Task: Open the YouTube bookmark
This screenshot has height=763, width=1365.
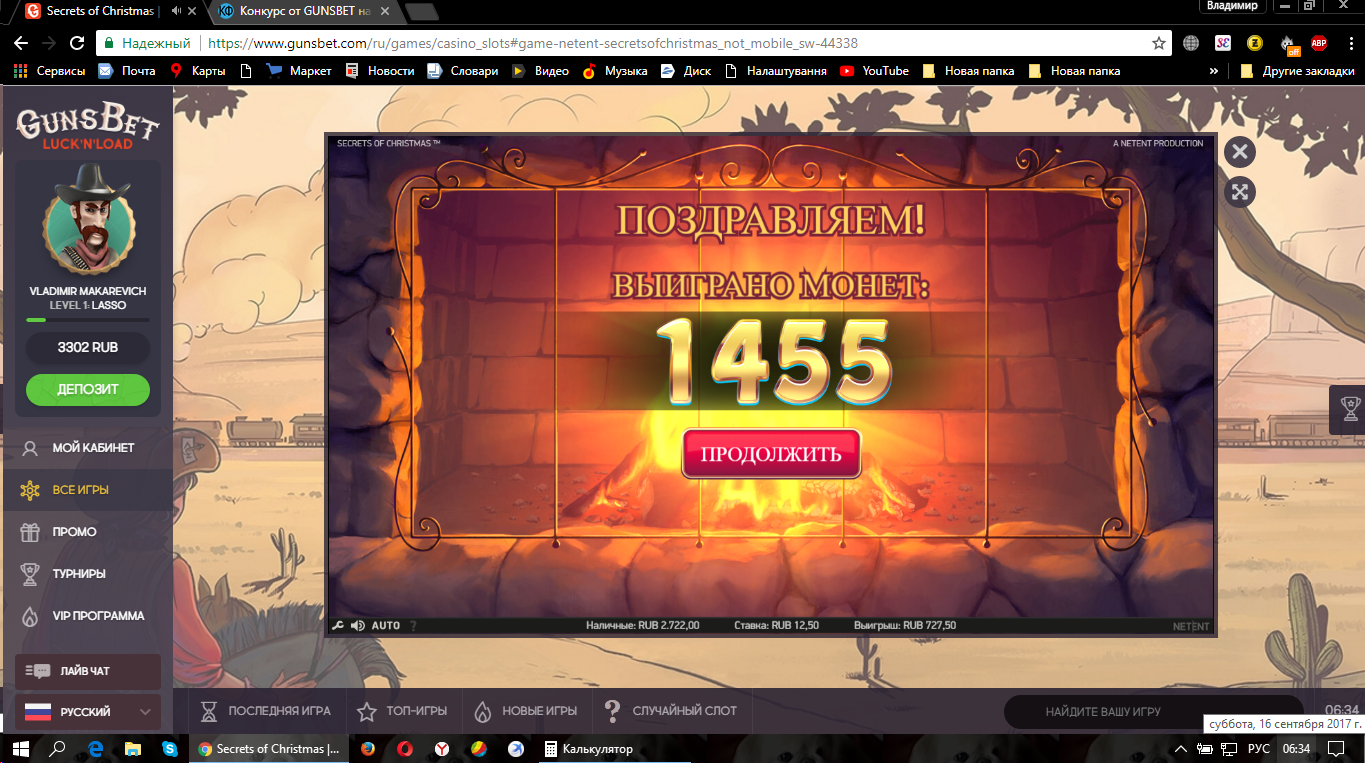Action: [x=875, y=71]
